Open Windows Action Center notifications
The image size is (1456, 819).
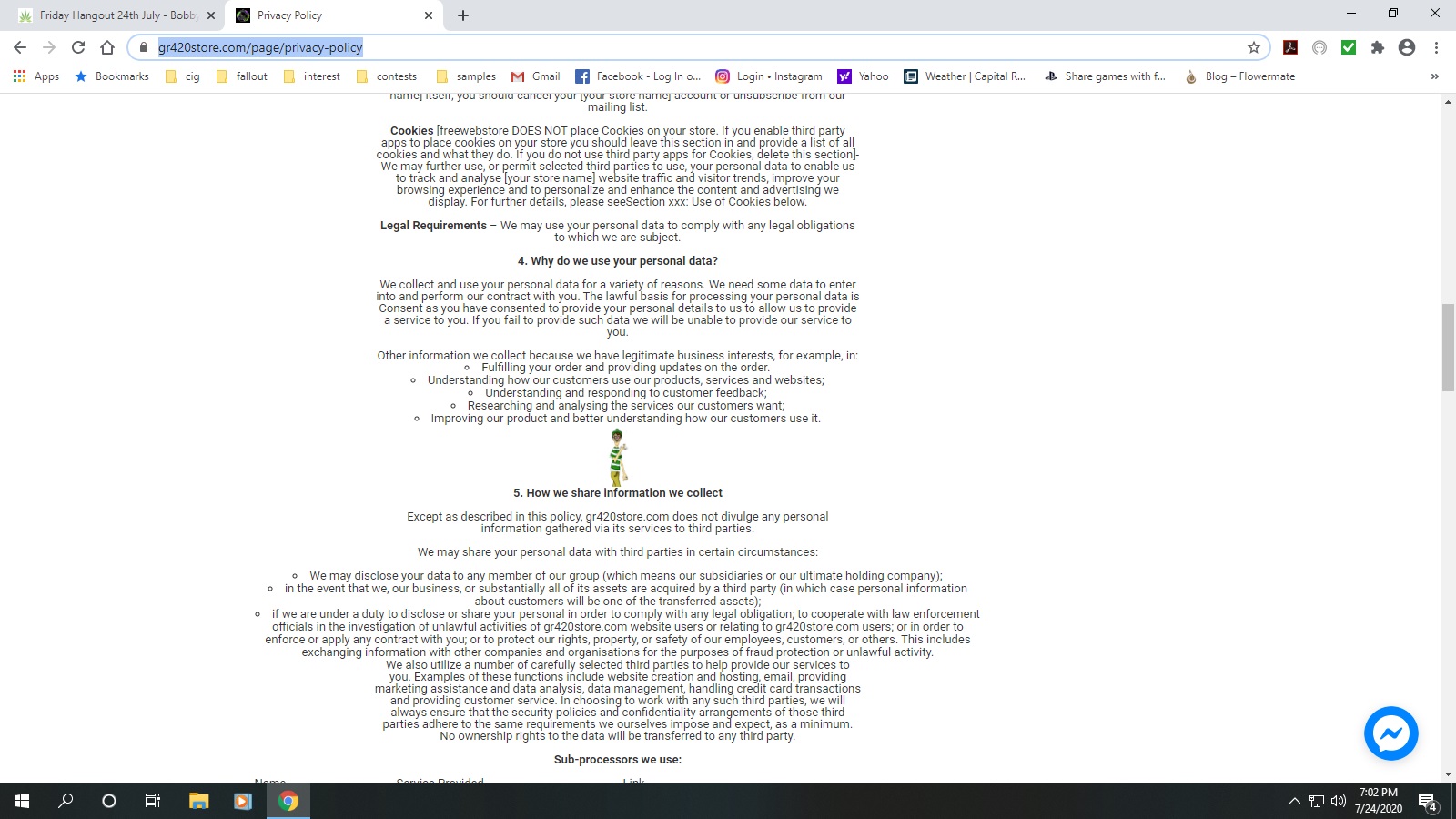1427,801
